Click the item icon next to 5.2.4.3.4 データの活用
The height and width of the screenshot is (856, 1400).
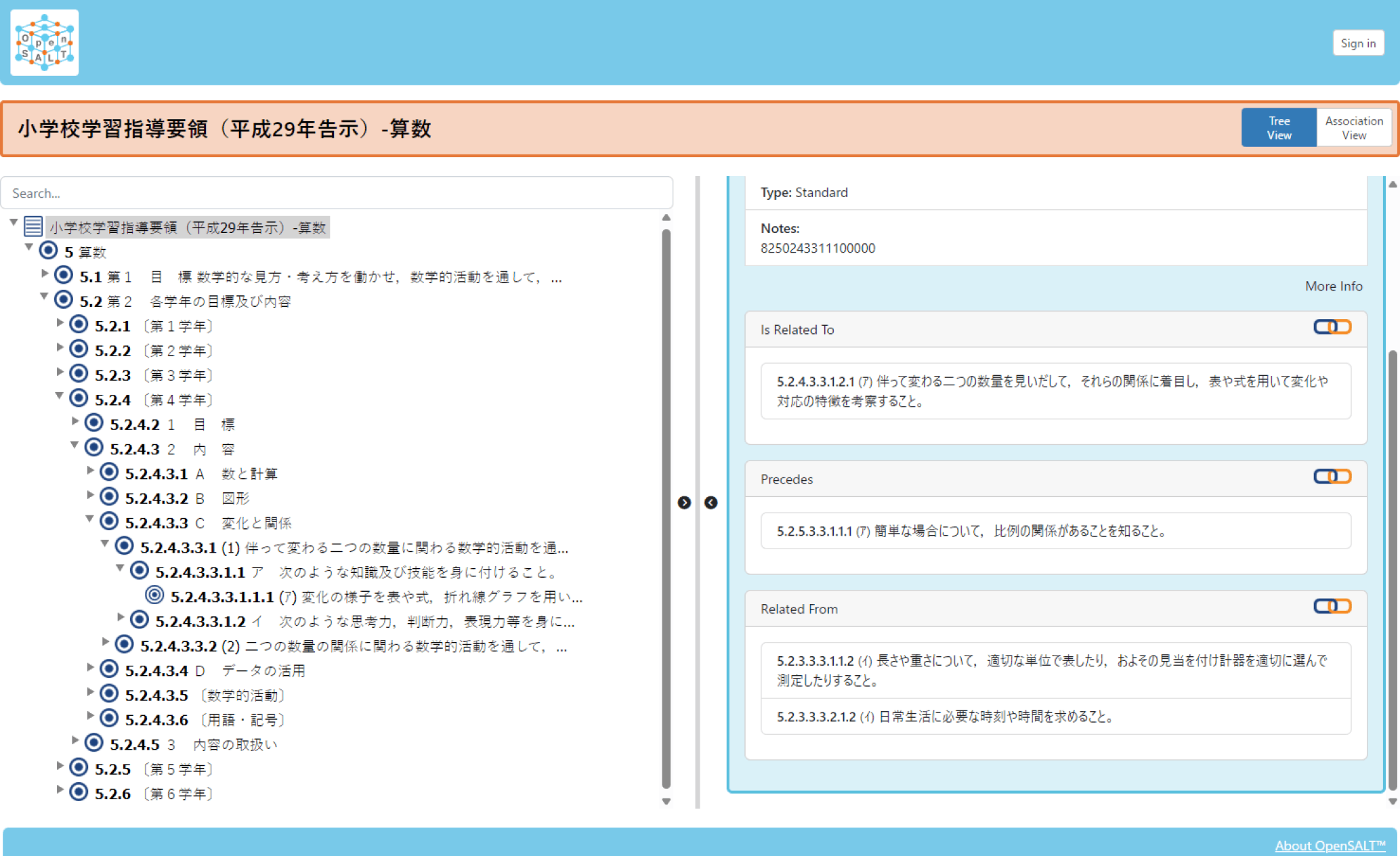[x=108, y=669]
